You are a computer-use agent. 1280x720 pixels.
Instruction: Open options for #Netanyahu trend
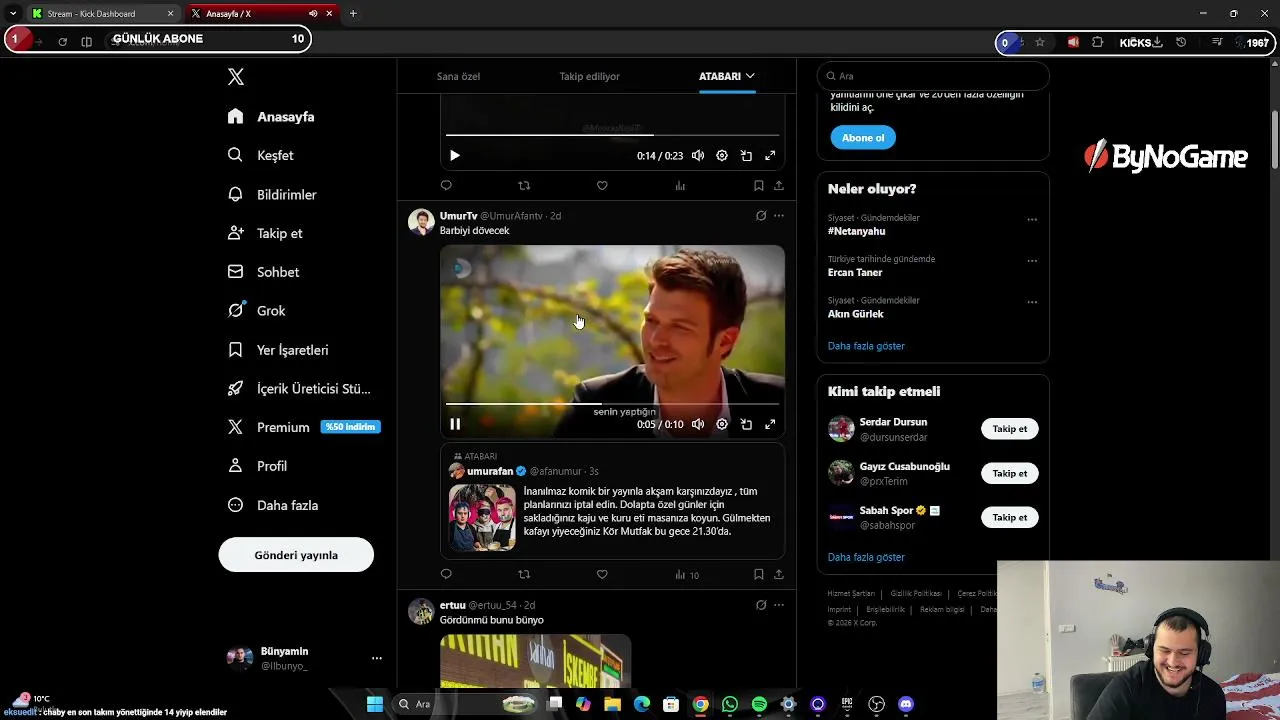pyautogui.click(x=1032, y=220)
